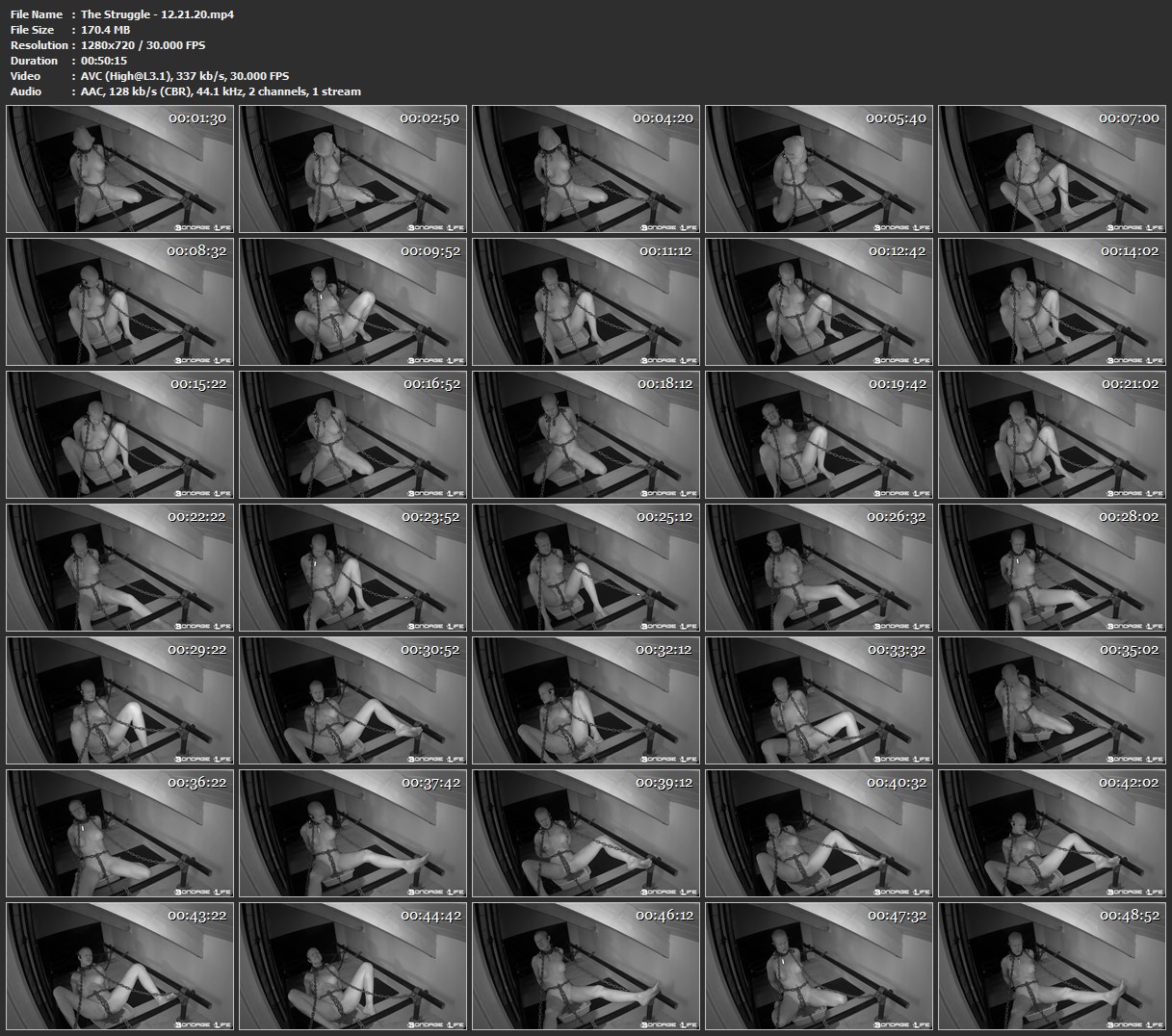This screenshot has width=1172, height=1036.
Task: Select the frame marked 00:02:50
Action: [x=352, y=168]
